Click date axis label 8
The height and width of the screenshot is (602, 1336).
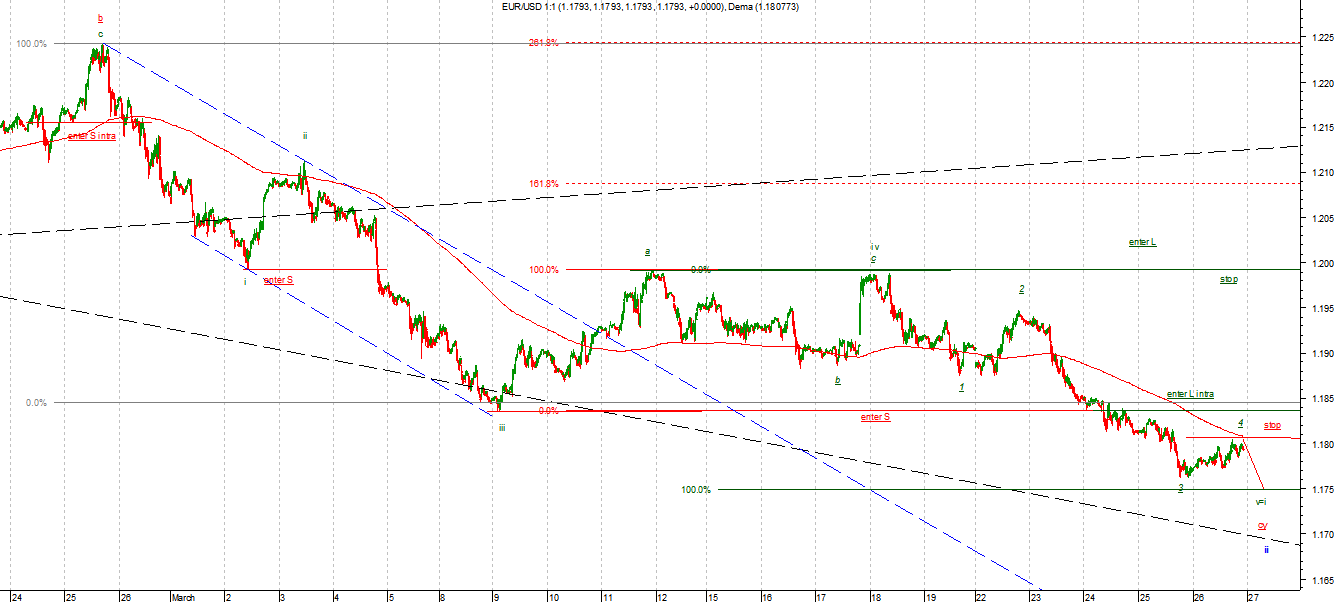tap(441, 596)
